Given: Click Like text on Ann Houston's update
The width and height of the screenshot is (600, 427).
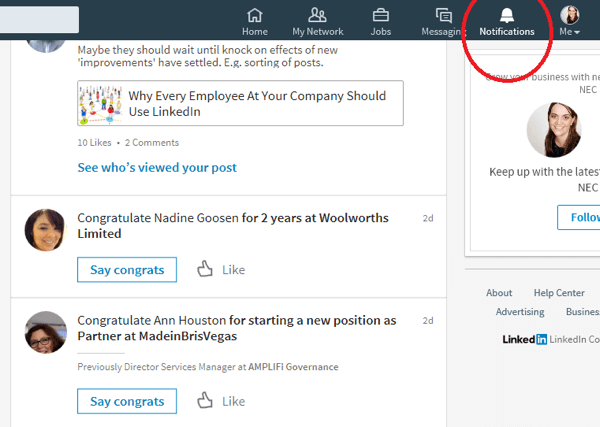Looking at the screenshot, I should pyautogui.click(x=233, y=401).
